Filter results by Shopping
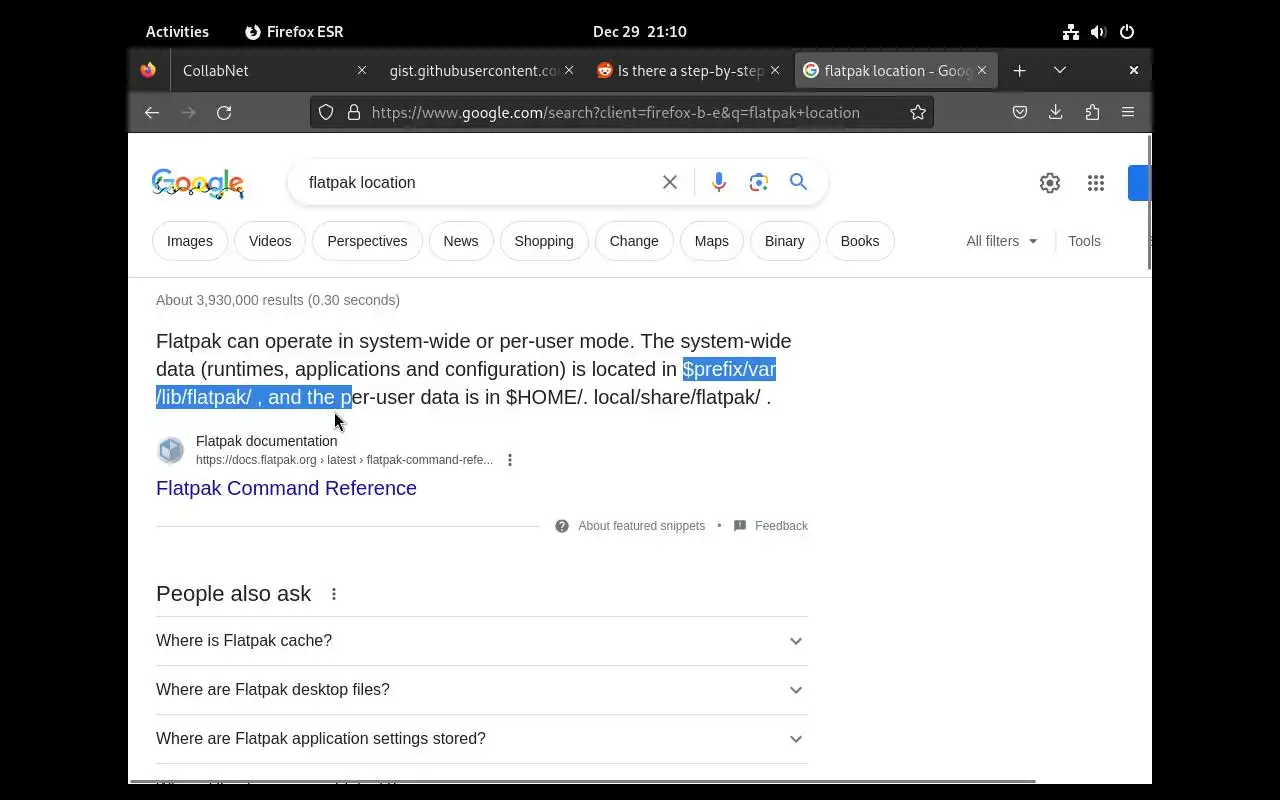The height and width of the screenshot is (800, 1280). (544, 241)
